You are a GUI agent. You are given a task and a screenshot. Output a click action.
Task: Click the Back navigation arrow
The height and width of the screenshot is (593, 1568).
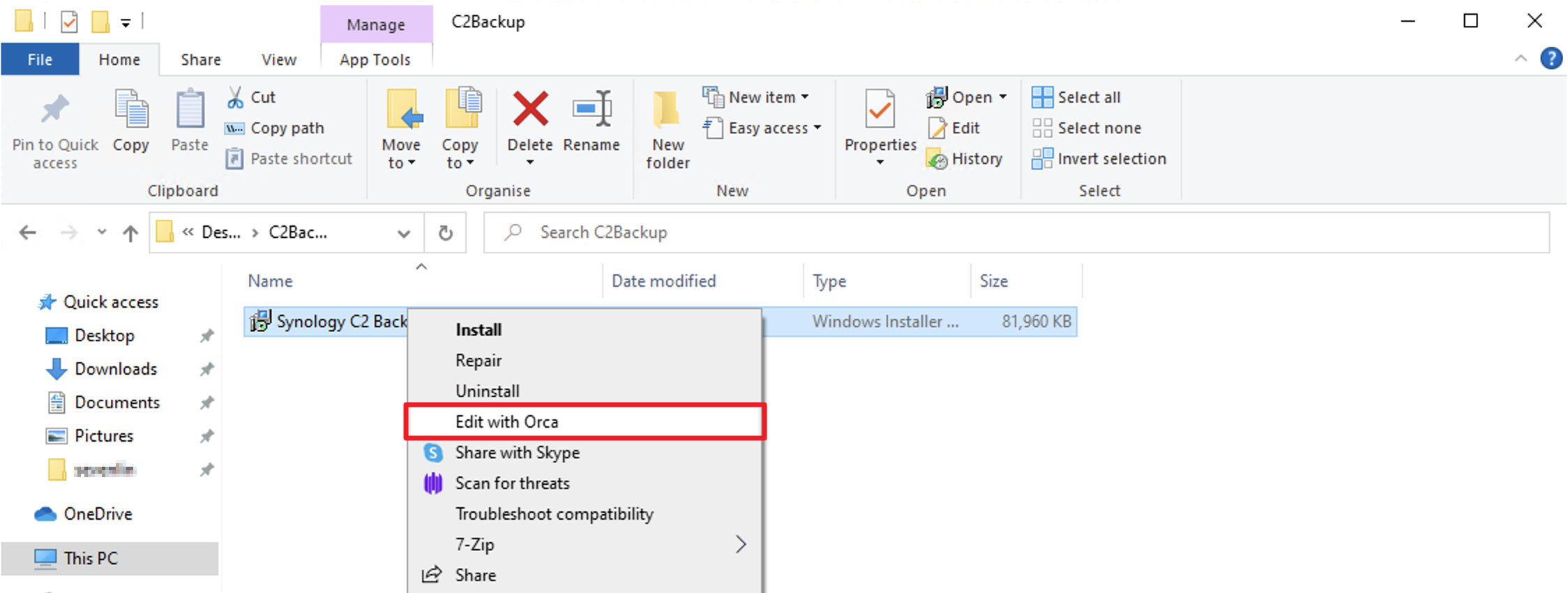point(28,232)
